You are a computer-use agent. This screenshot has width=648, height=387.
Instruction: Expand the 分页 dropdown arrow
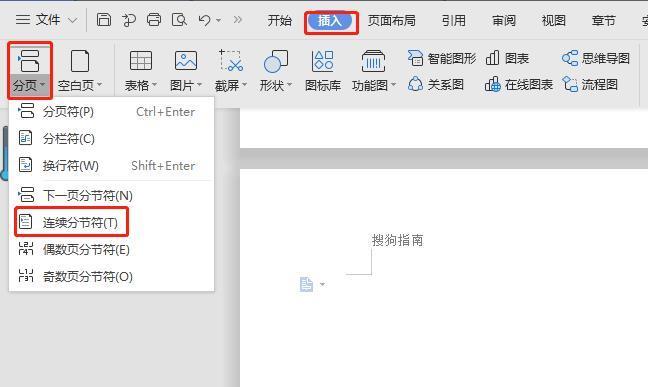pos(43,85)
